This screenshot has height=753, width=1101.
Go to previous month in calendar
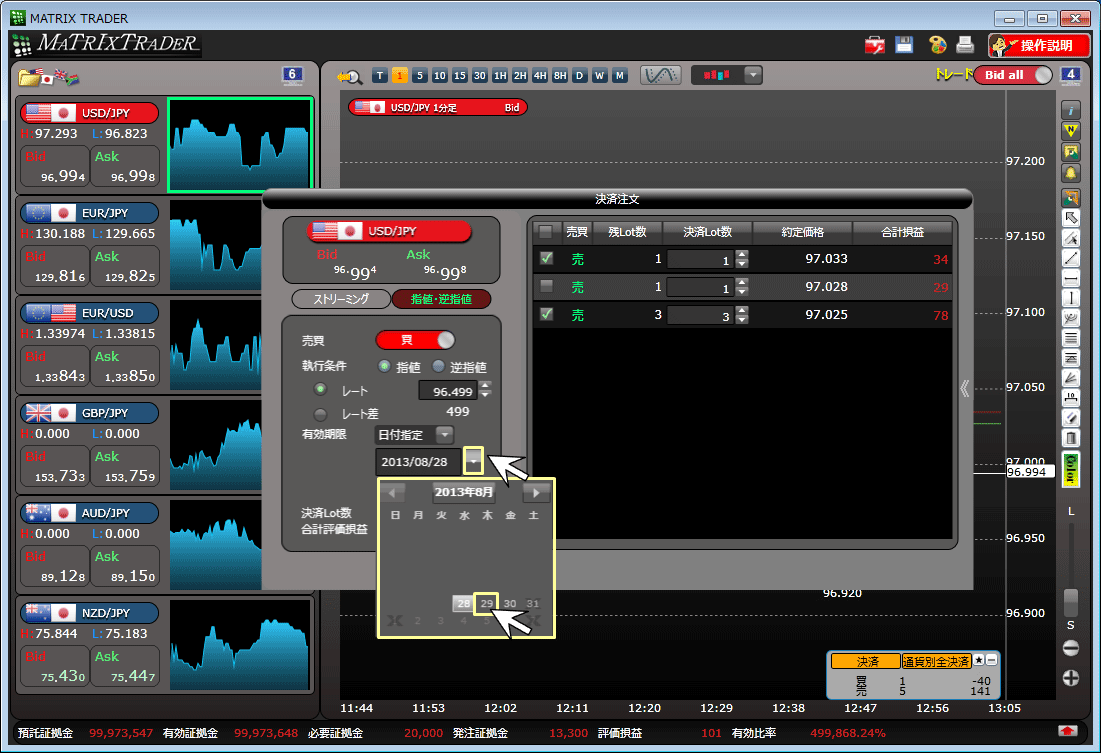(x=393, y=492)
